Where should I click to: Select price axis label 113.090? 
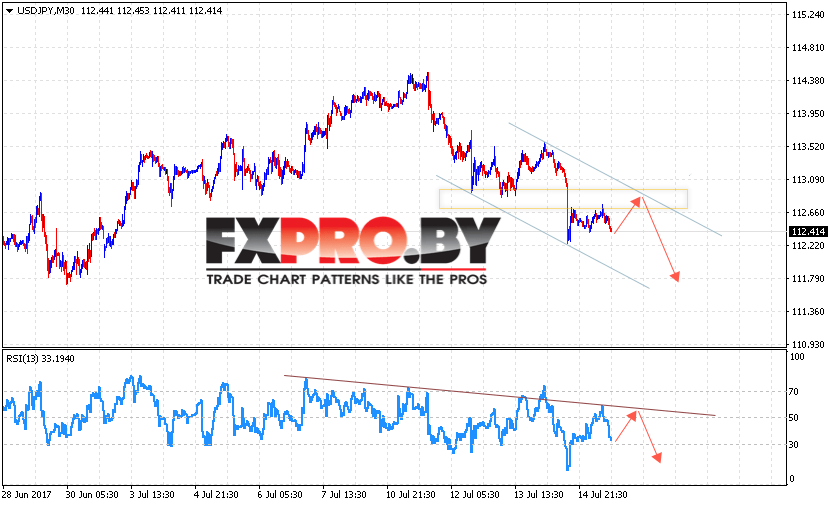[x=808, y=179]
